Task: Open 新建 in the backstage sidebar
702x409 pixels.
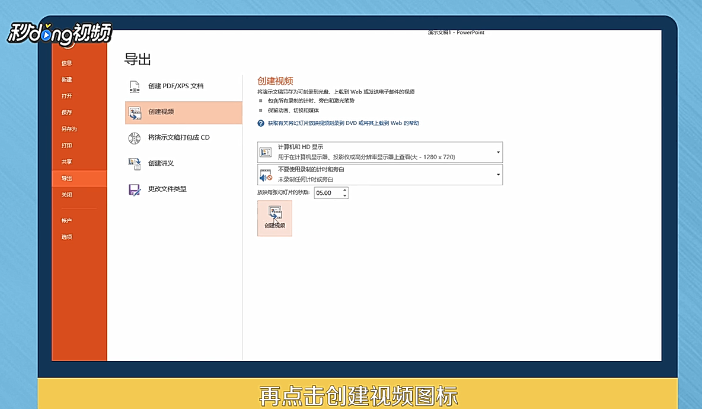Action: click(67, 80)
